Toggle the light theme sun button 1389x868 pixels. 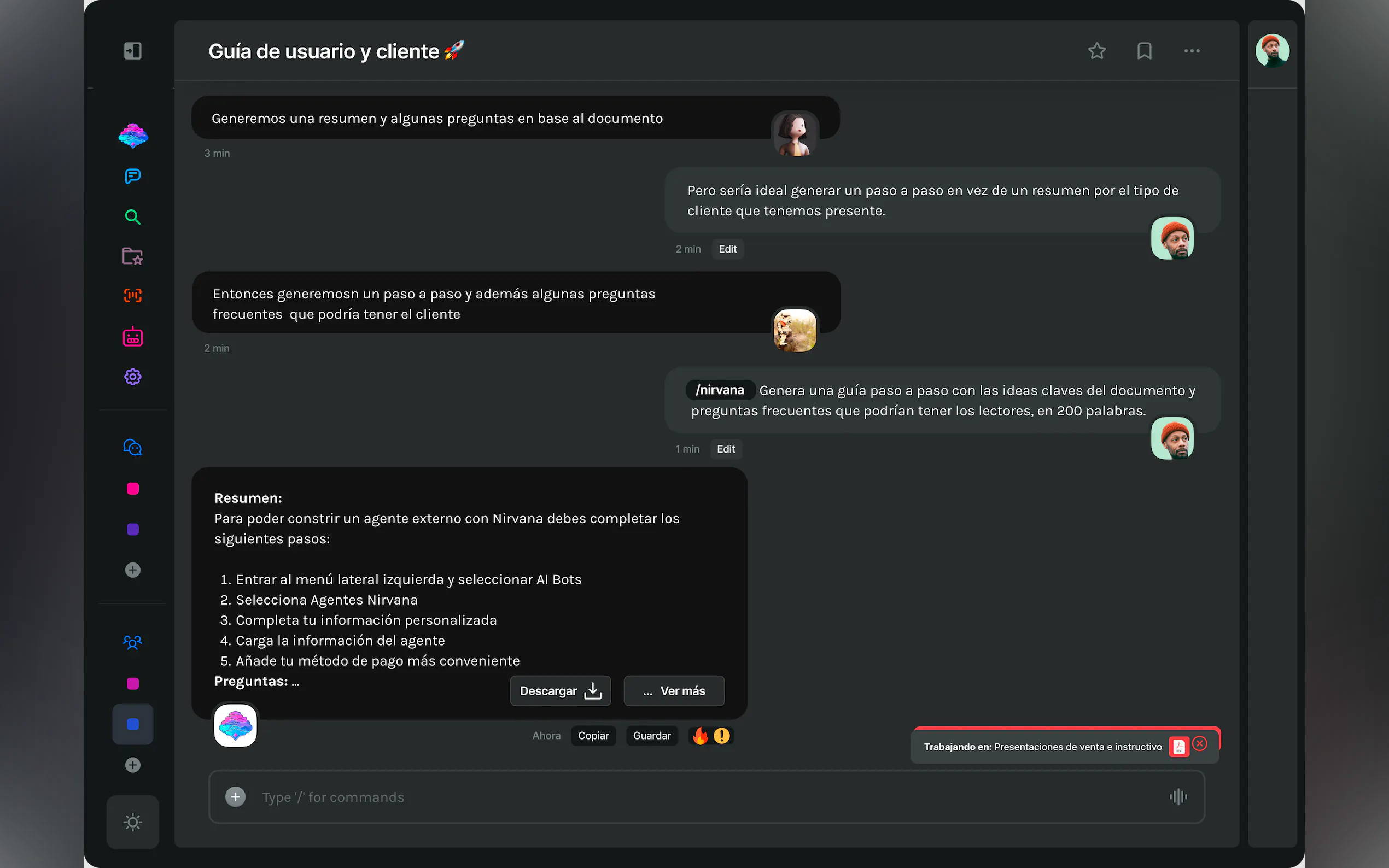point(133,822)
